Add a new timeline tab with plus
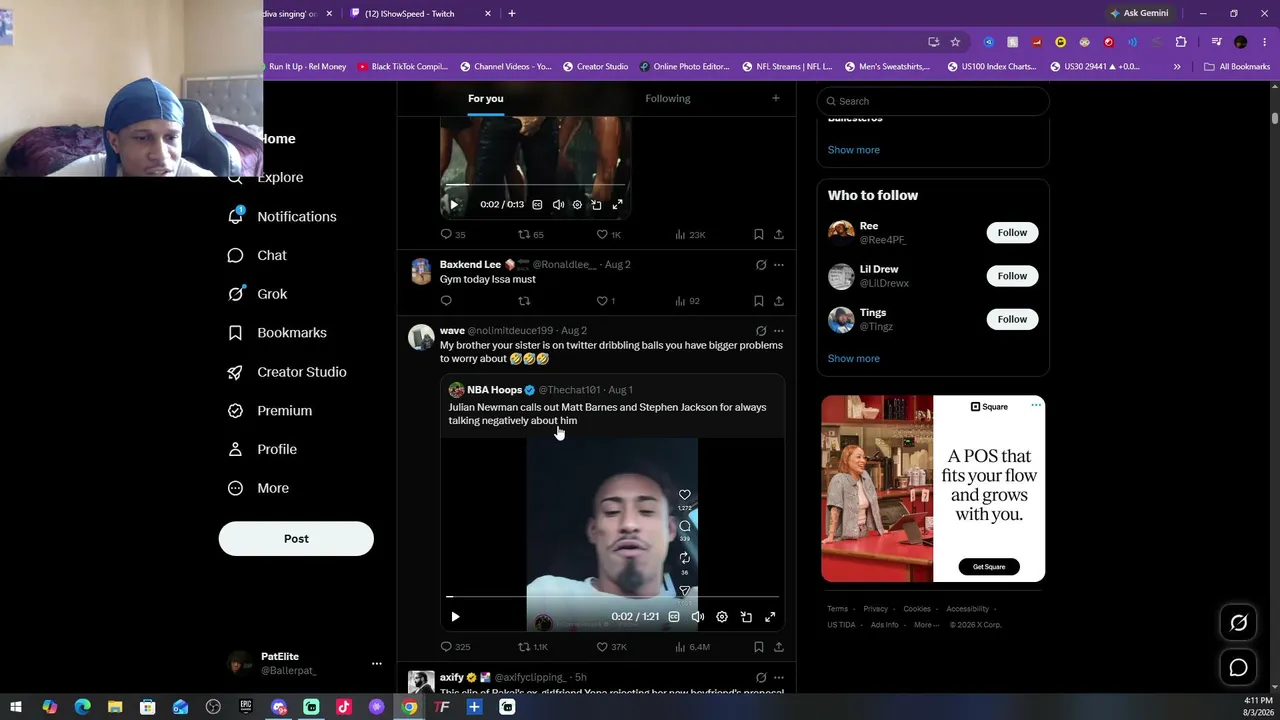The width and height of the screenshot is (1280, 720). [775, 98]
